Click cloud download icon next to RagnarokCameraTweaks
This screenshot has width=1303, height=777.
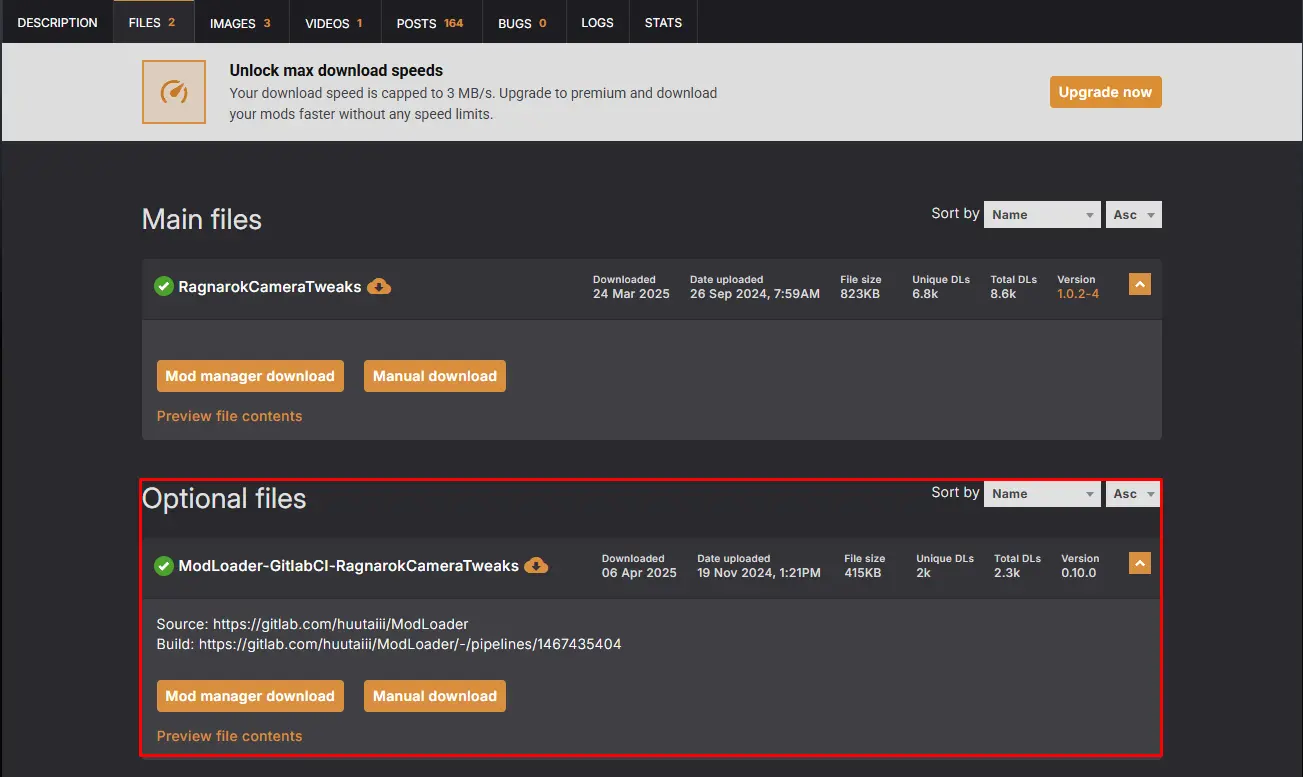tap(379, 286)
